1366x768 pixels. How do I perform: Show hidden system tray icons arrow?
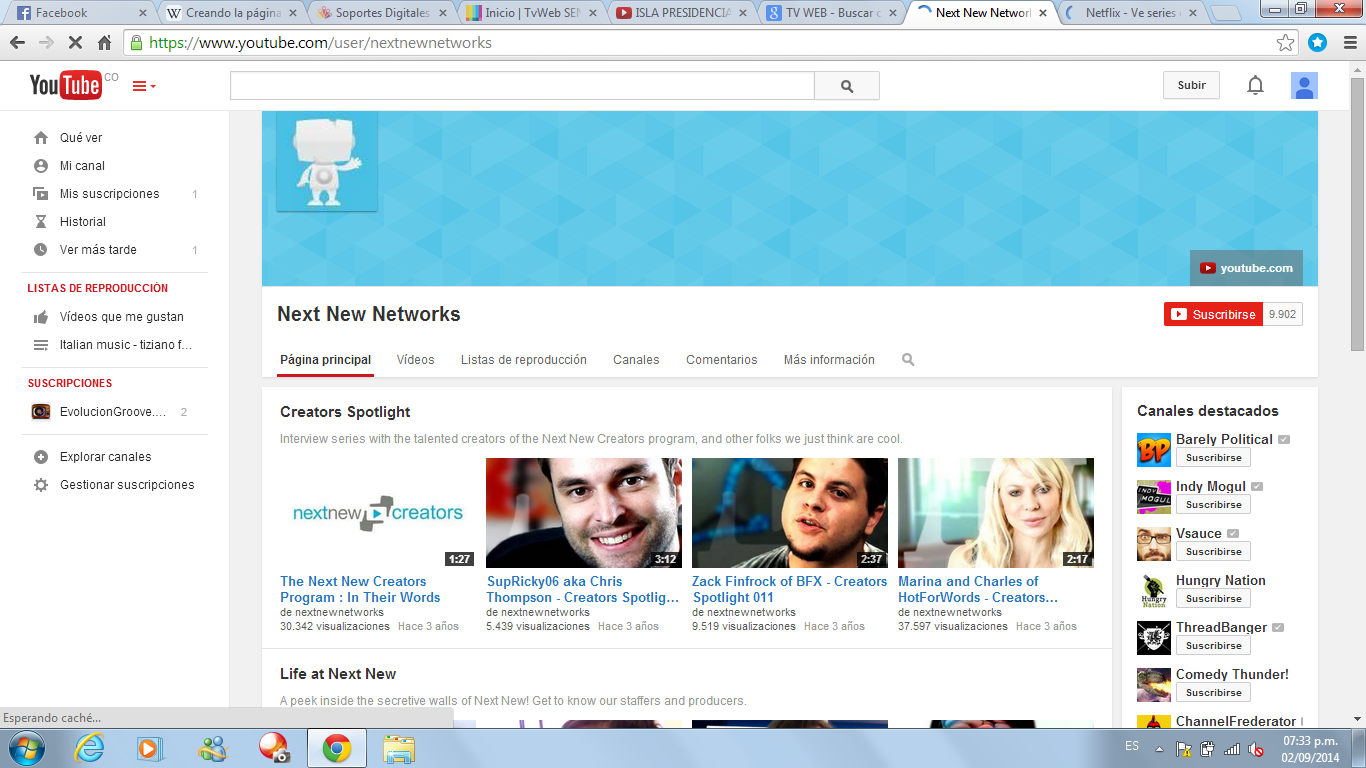(1159, 748)
